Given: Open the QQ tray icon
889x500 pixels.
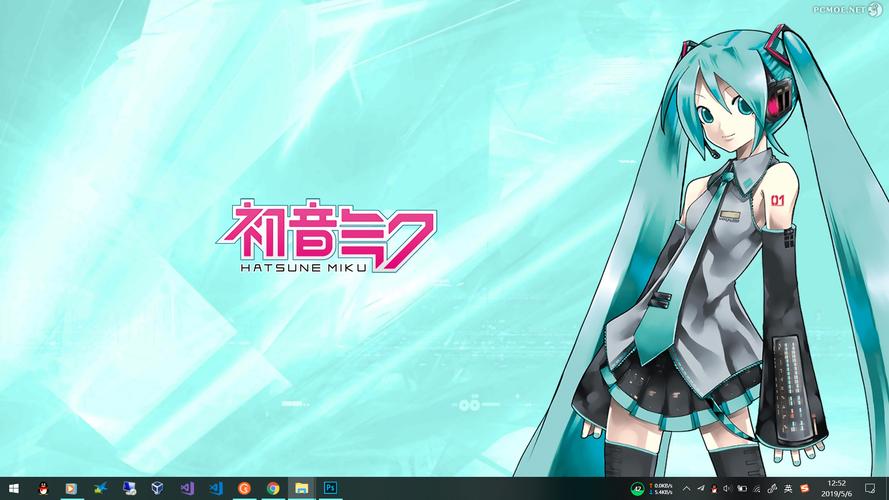Looking at the screenshot, I should point(714,488).
